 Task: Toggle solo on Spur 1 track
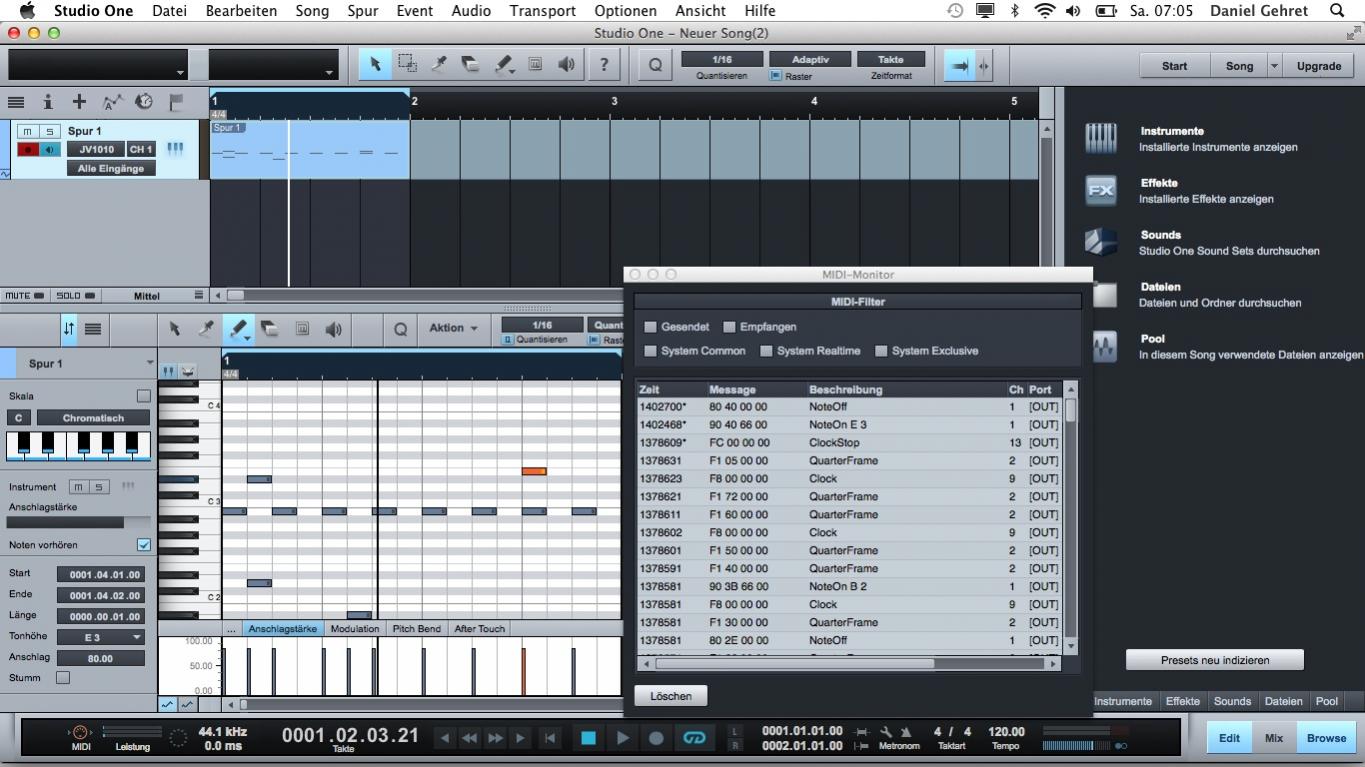pyautogui.click(x=50, y=131)
